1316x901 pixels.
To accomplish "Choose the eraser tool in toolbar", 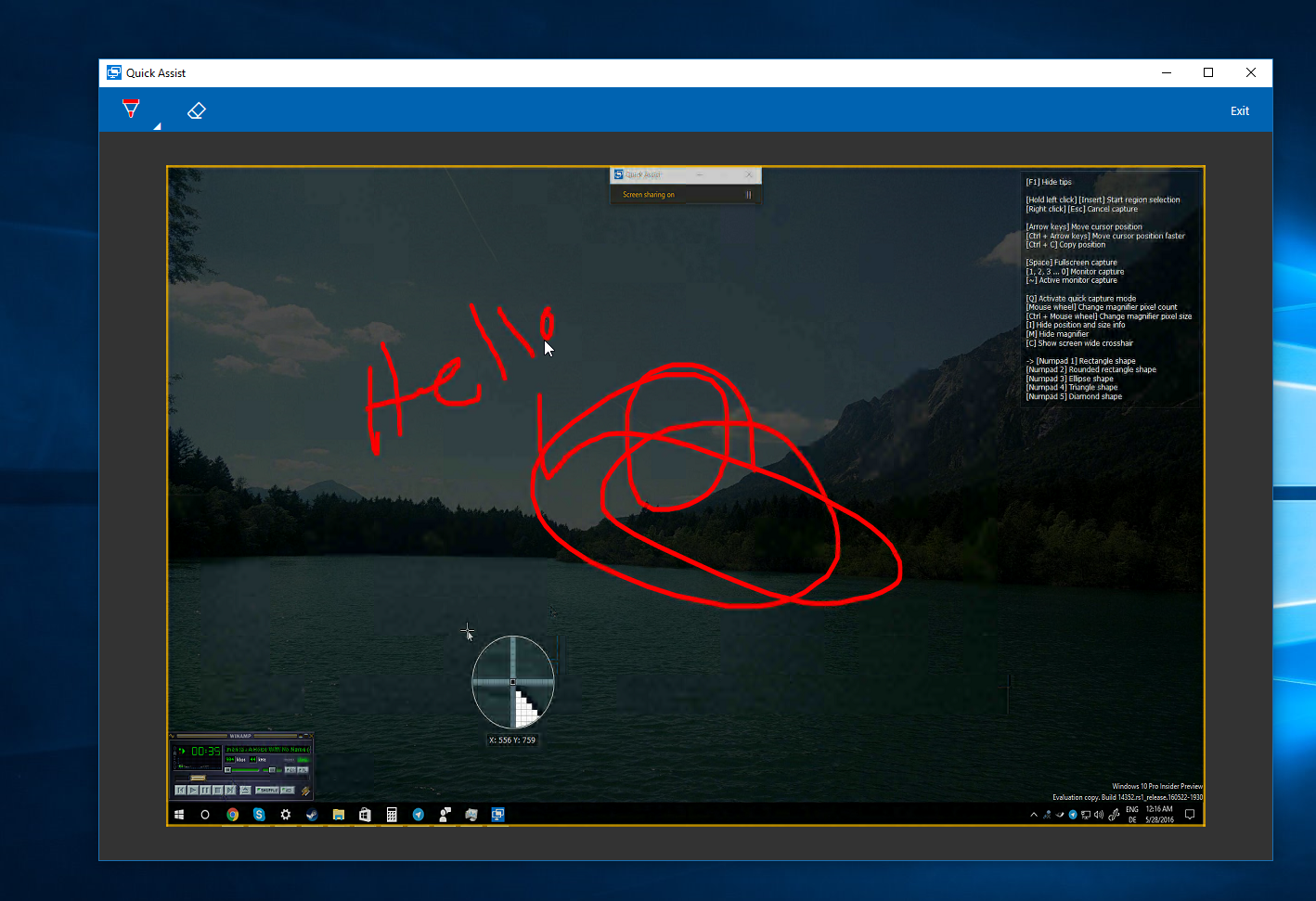I will click(x=196, y=110).
